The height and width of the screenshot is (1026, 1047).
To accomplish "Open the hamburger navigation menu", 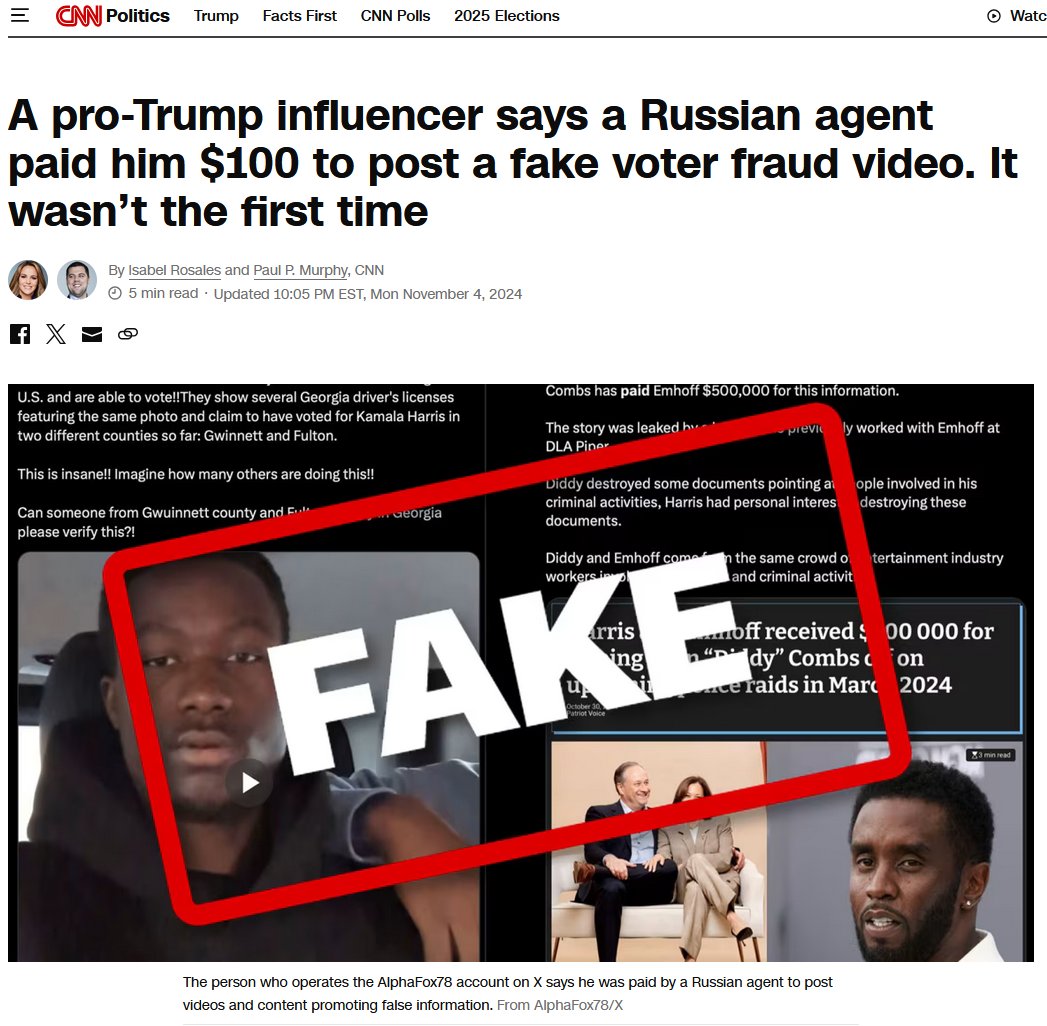I will click(20, 15).
